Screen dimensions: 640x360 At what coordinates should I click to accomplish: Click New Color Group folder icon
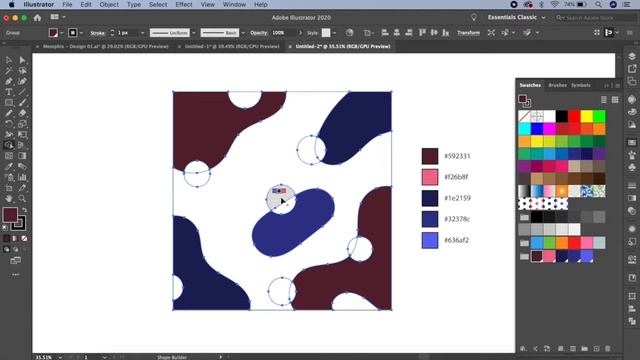pyautogui.click(x=584, y=349)
